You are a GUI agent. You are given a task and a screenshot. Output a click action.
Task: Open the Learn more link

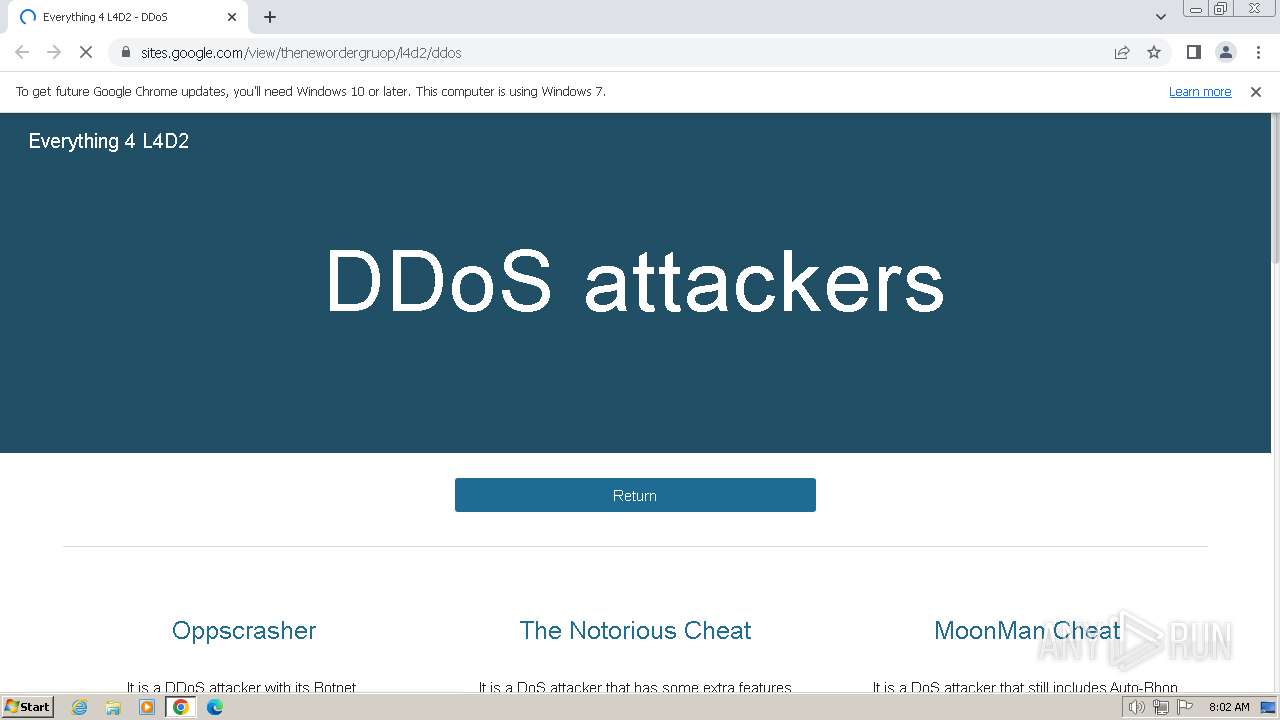[x=1200, y=91]
